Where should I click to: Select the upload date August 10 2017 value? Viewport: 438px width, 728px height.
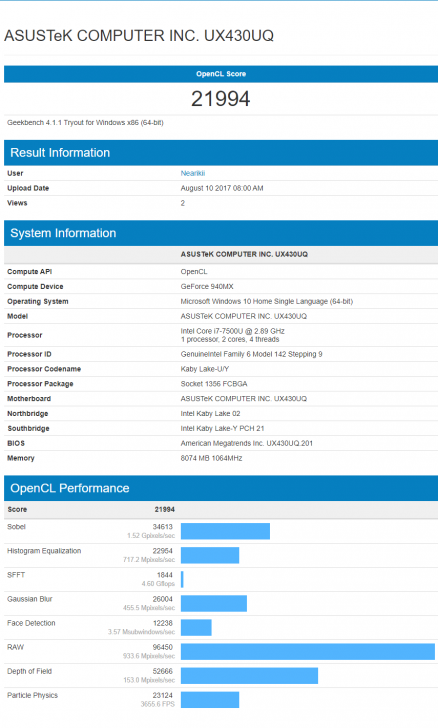click(222, 188)
